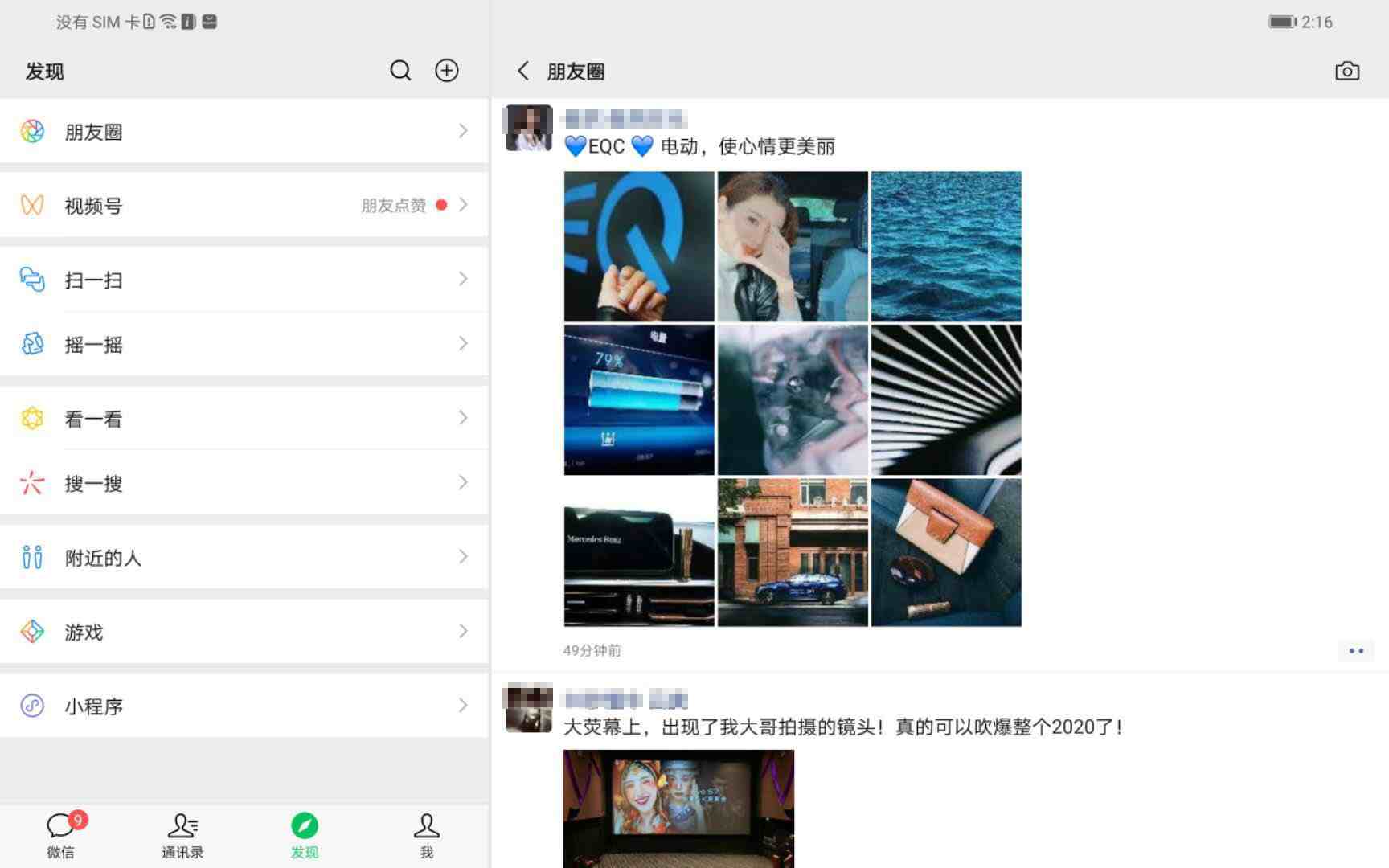Go back using the arrow beside 朋友圈
Viewport: 1389px width, 868px height.
point(523,71)
